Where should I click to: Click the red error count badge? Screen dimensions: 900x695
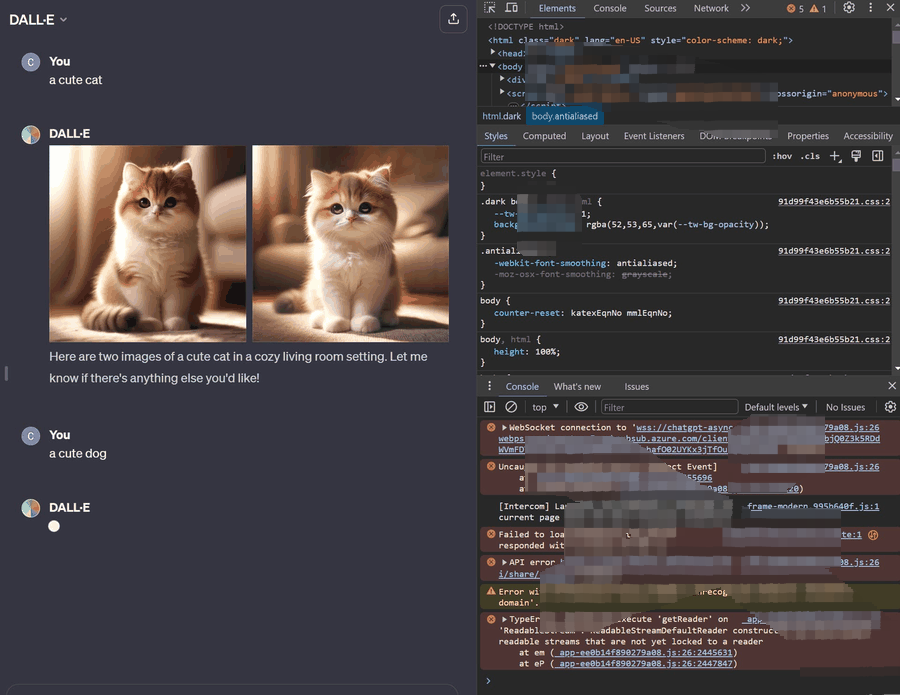795,9
